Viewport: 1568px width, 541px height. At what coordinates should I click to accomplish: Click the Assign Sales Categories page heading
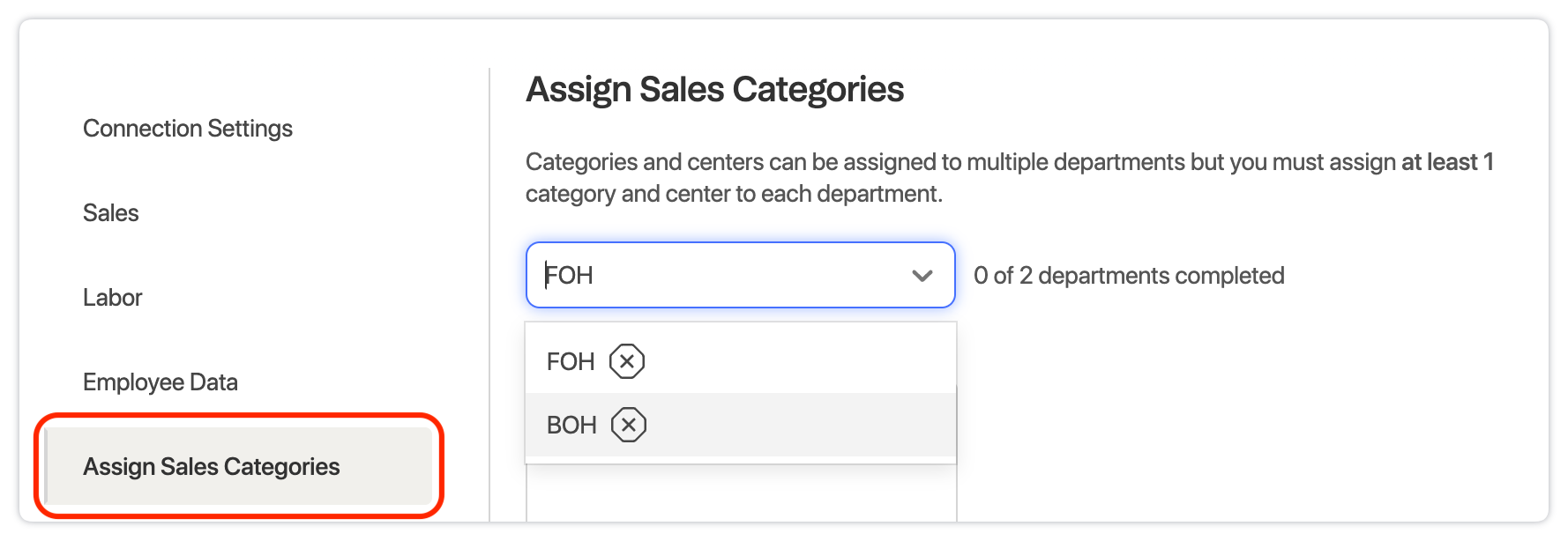(x=714, y=89)
